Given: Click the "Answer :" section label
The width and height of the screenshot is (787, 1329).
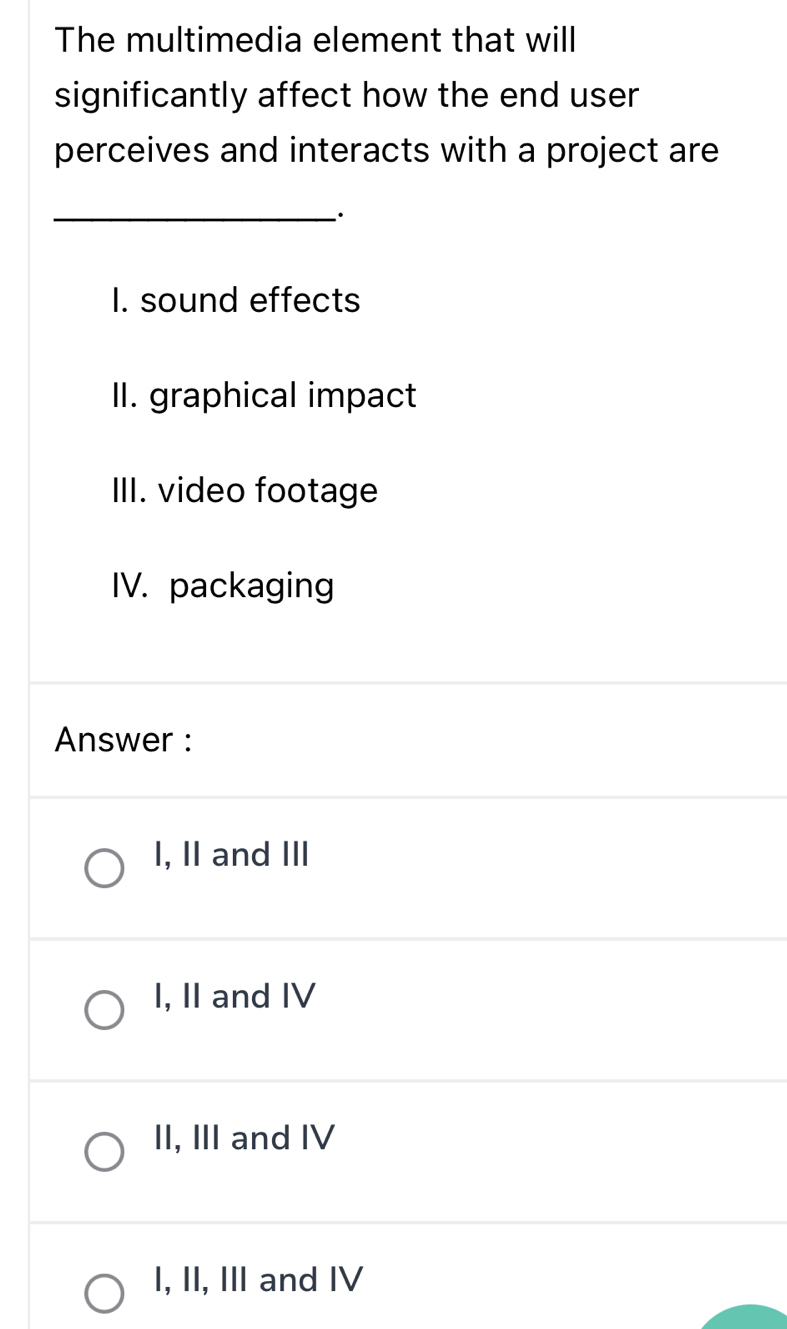Looking at the screenshot, I should point(123,740).
